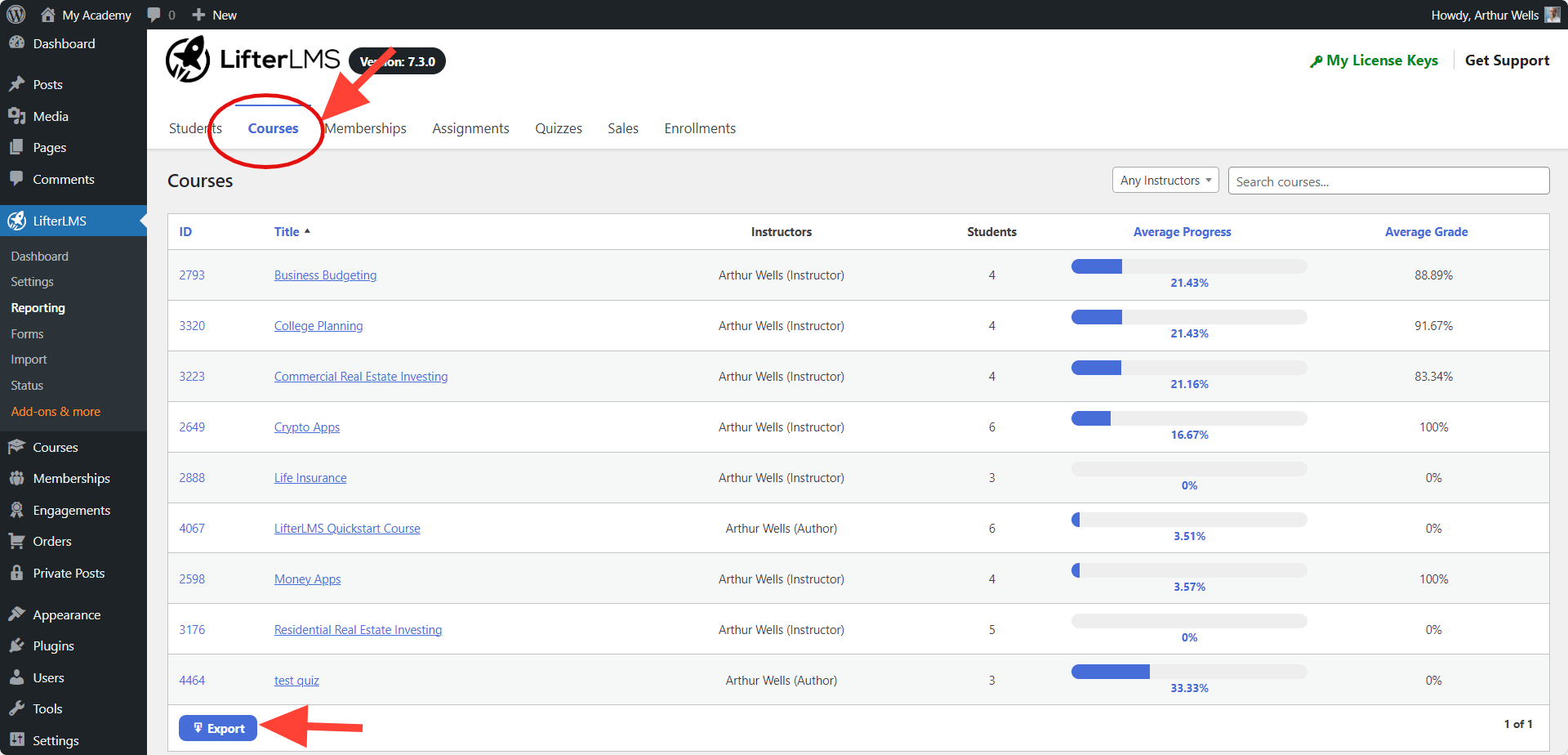This screenshot has width=1568, height=755.
Task: Click Business Budgeting progress bar
Action: [x=1189, y=266]
